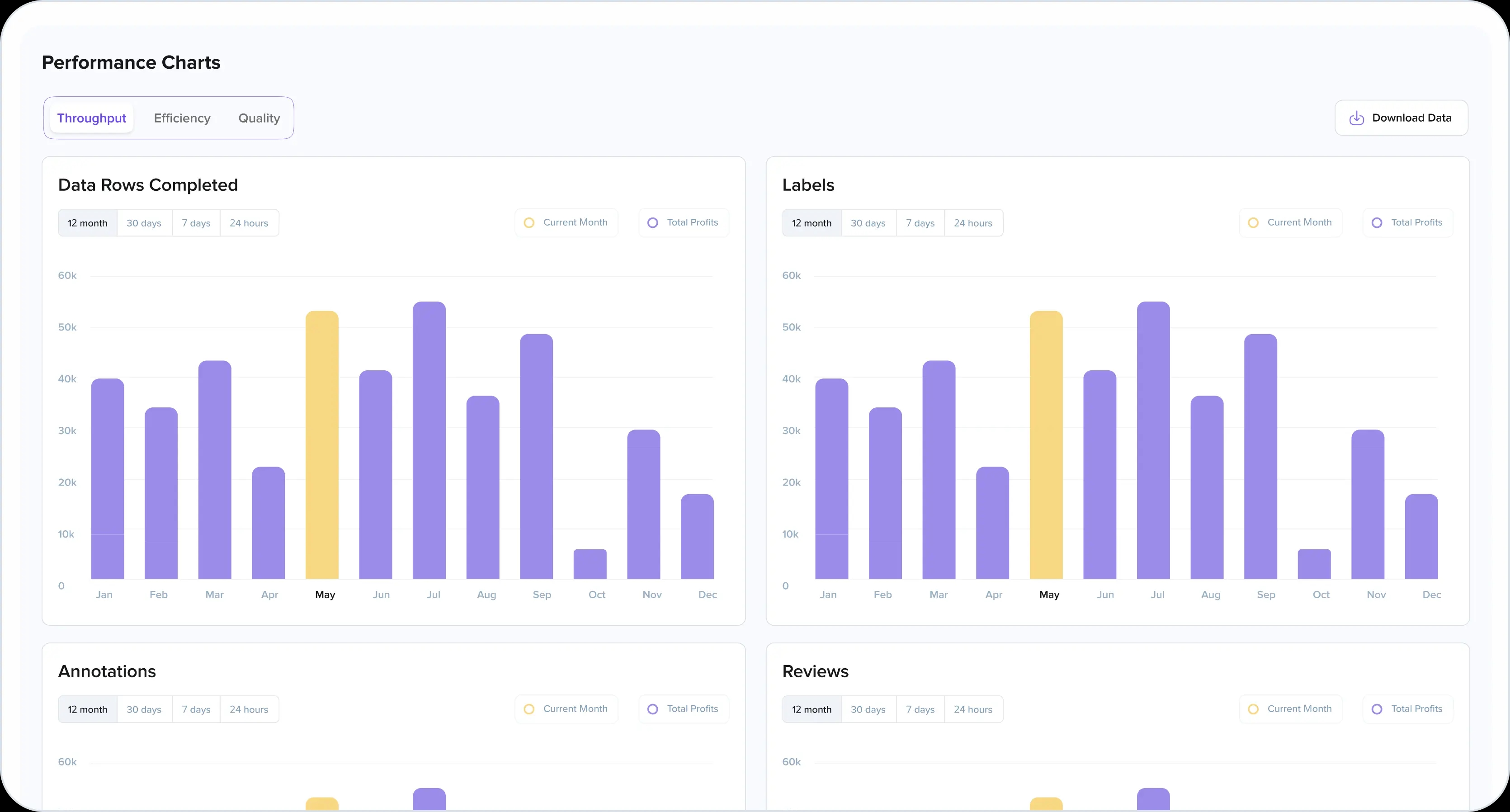Select 24 hours in Data Rows Completed
This screenshot has width=1510, height=812.
click(249, 223)
